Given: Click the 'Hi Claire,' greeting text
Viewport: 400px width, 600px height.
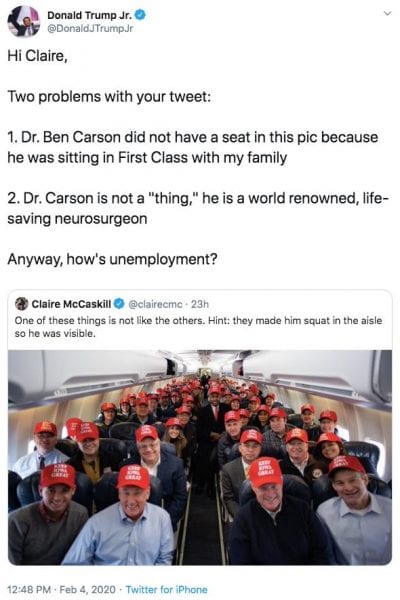Looking at the screenshot, I should (x=38, y=56).
